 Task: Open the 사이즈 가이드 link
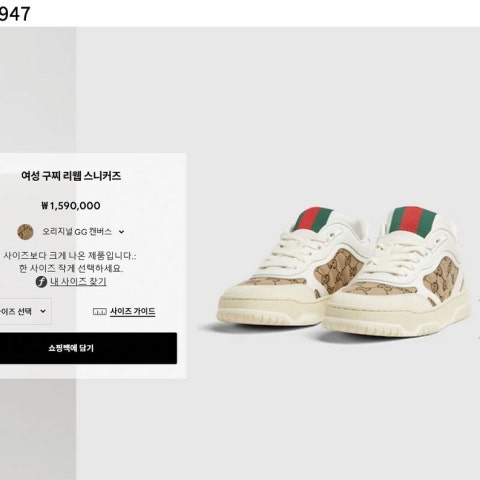click(133, 311)
